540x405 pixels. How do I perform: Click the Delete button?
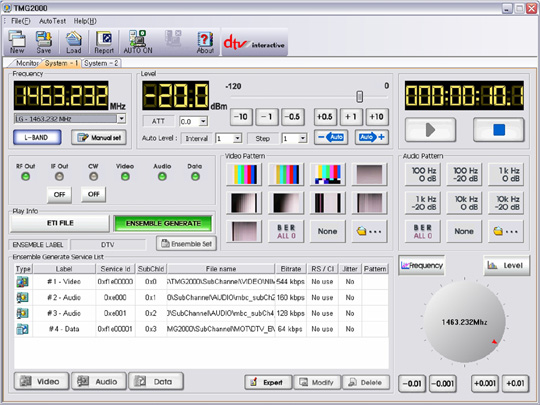[x=366, y=382]
